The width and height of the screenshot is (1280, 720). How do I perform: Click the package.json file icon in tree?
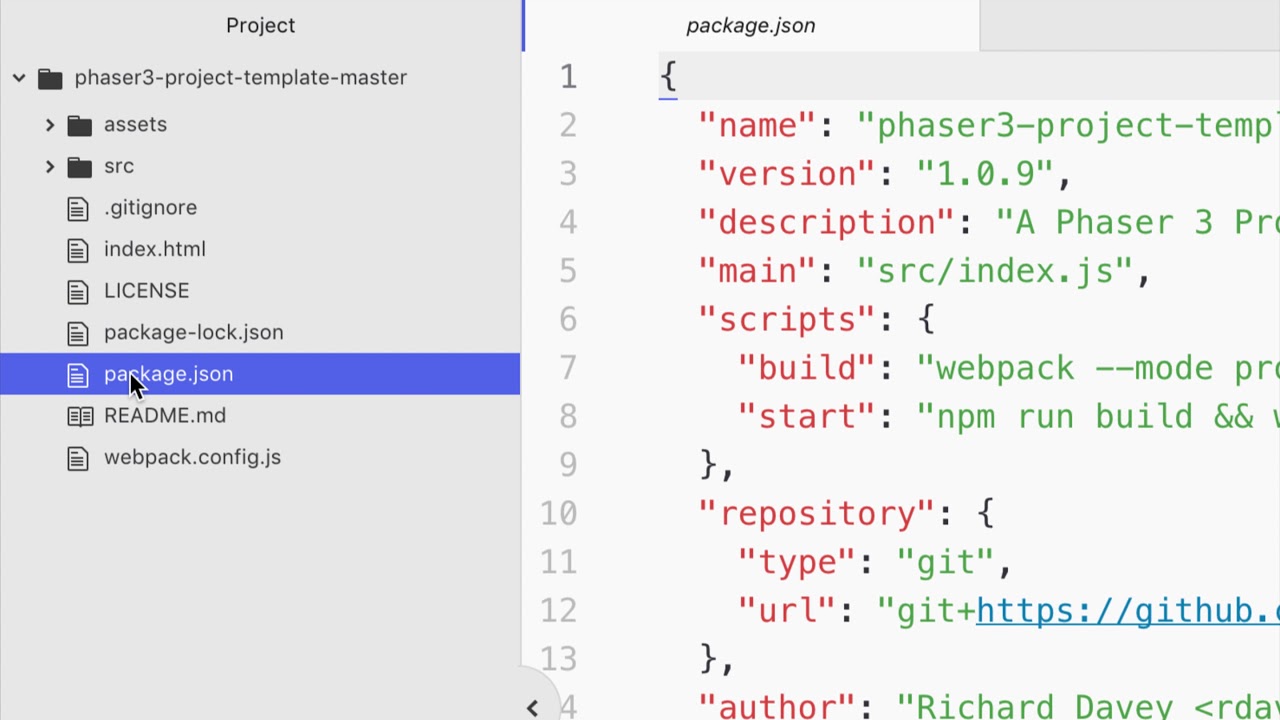pyautogui.click(x=78, y=375)
